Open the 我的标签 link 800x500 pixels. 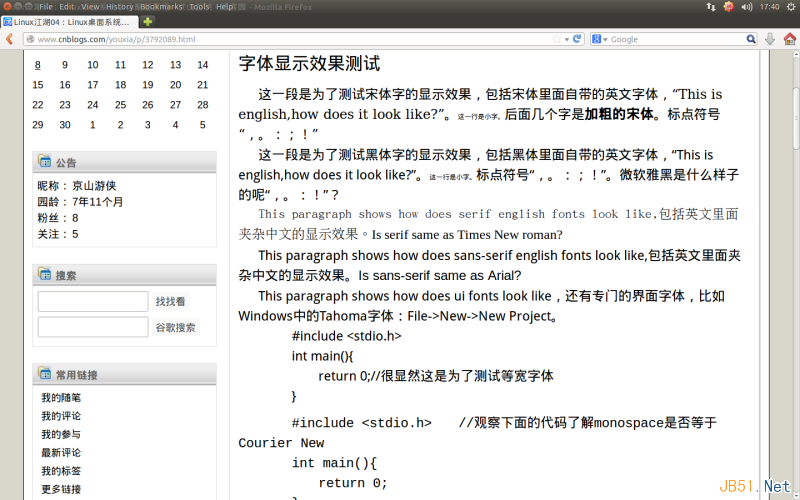tap(61, 471)
